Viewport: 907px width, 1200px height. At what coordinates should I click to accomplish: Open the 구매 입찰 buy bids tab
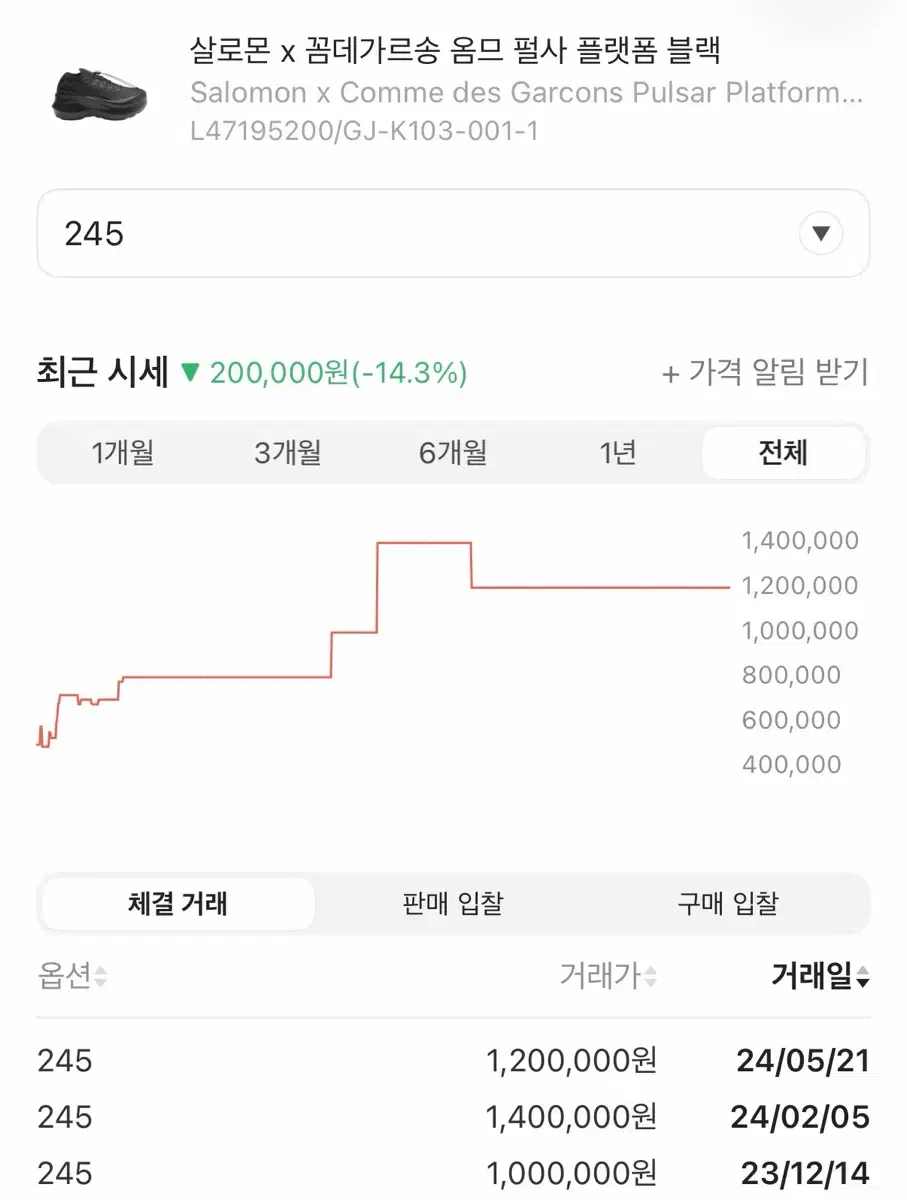[727, 904]
